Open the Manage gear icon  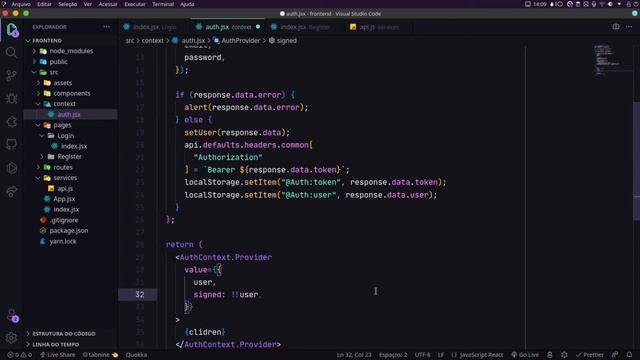pyautogui.click(x=11, y=338)
